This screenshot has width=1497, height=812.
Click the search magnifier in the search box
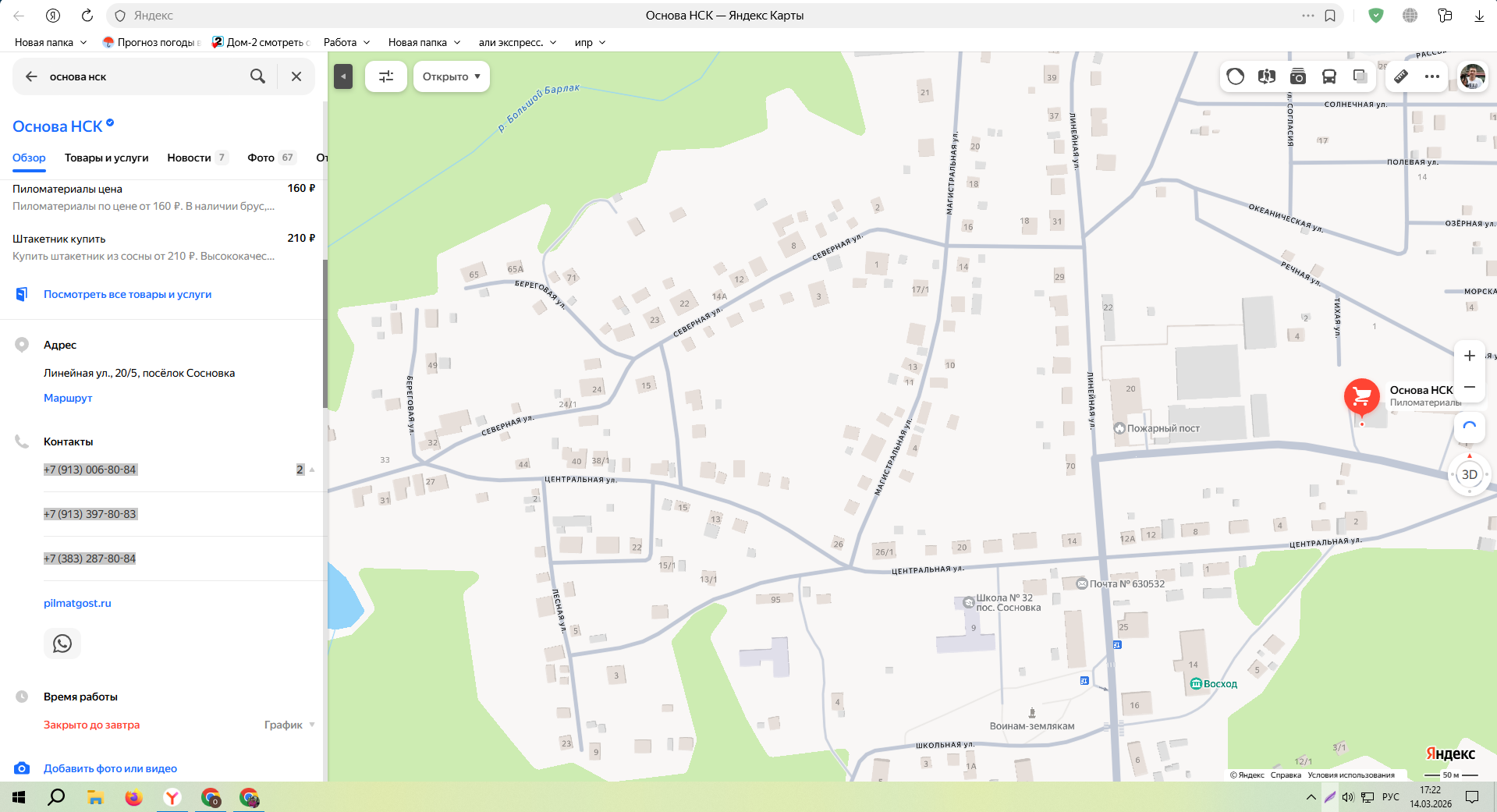257,76
